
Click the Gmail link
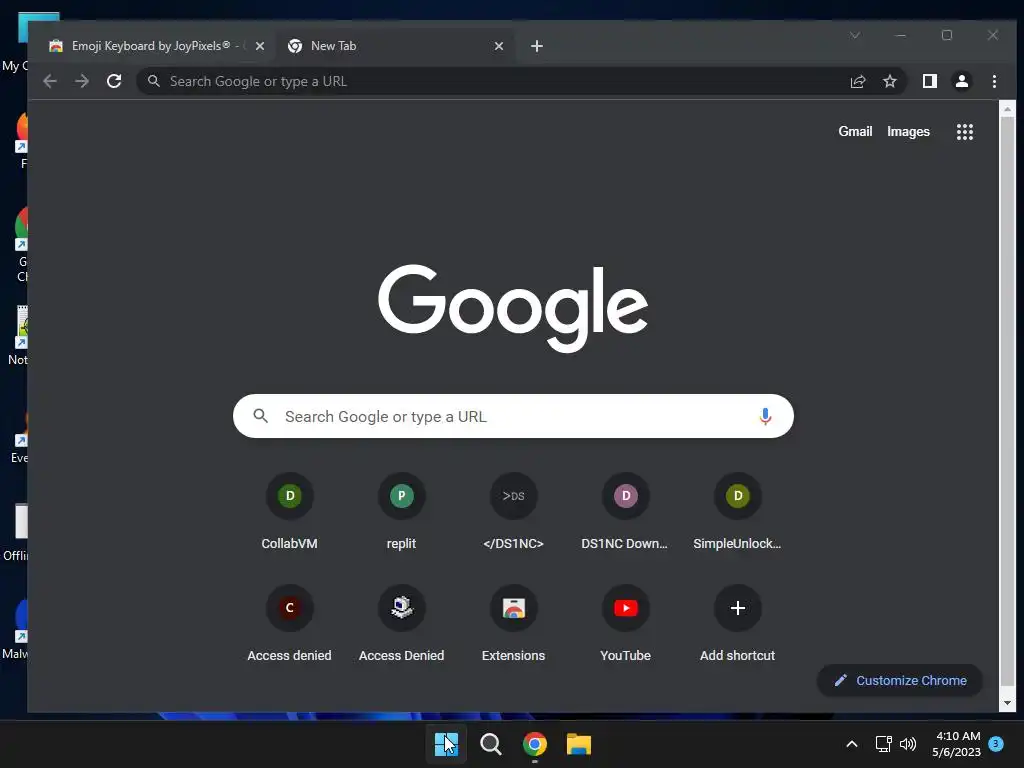coord(855,131)
